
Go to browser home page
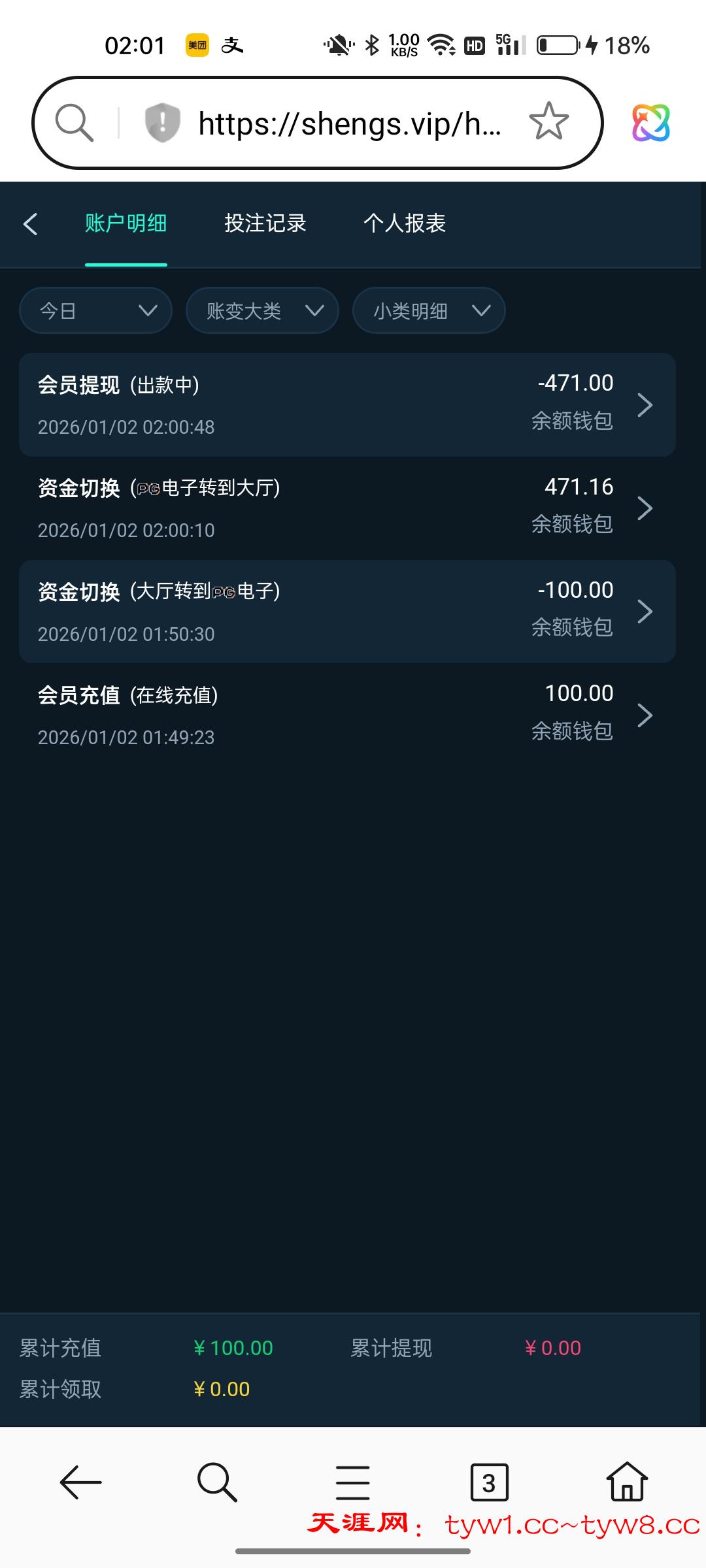[627, 1482]
